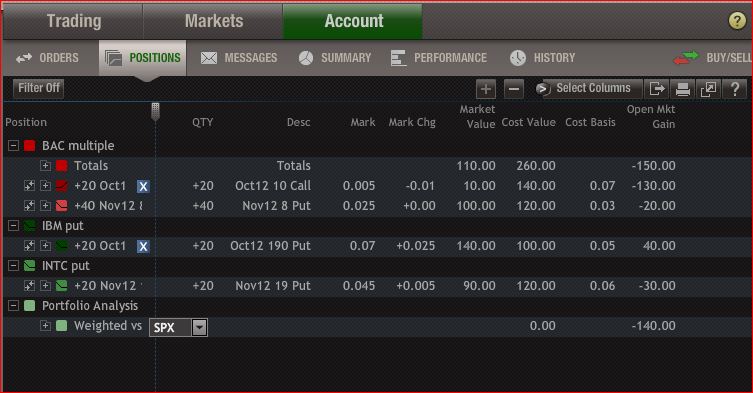The width and height of the screenshot is (753, 393).
Task: Click the Buy/Sell button
Action: [x=712, y=58]
